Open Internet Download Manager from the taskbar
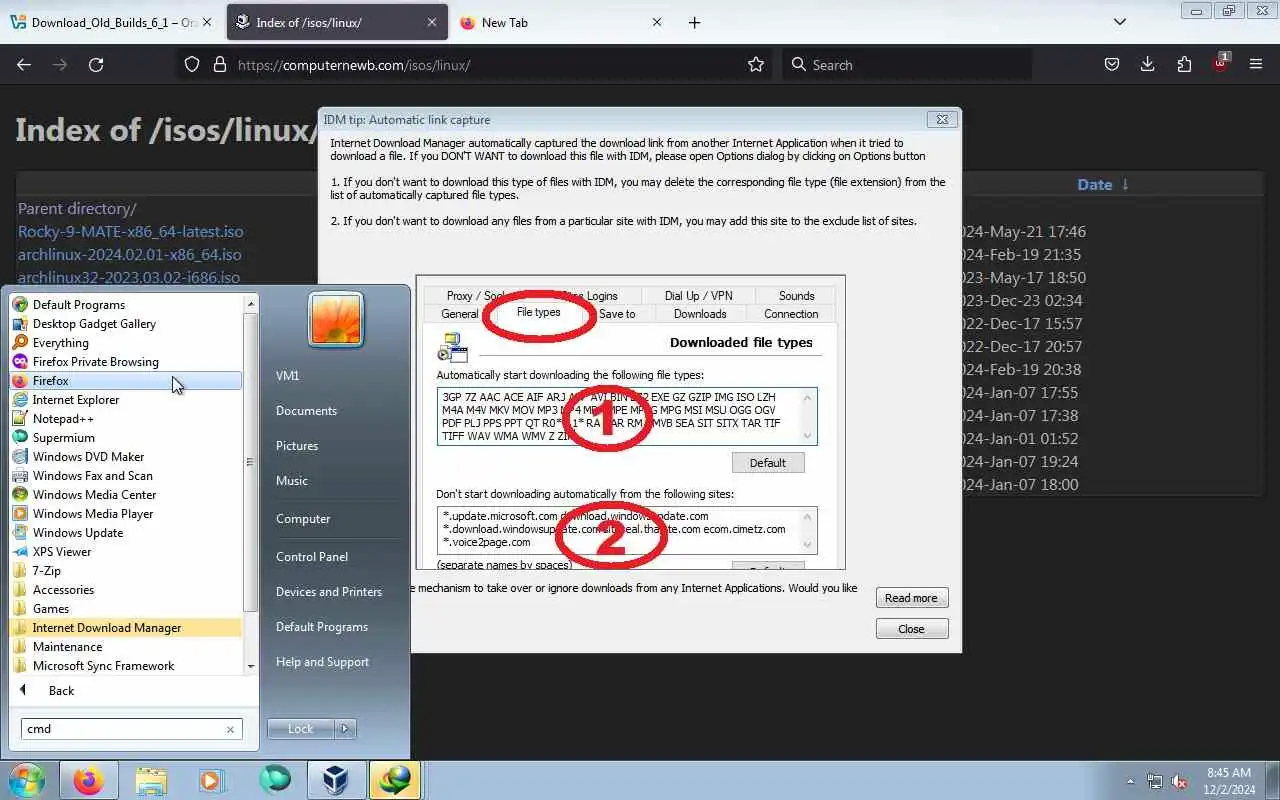The image size is (1280, 800). pos(394,780)
